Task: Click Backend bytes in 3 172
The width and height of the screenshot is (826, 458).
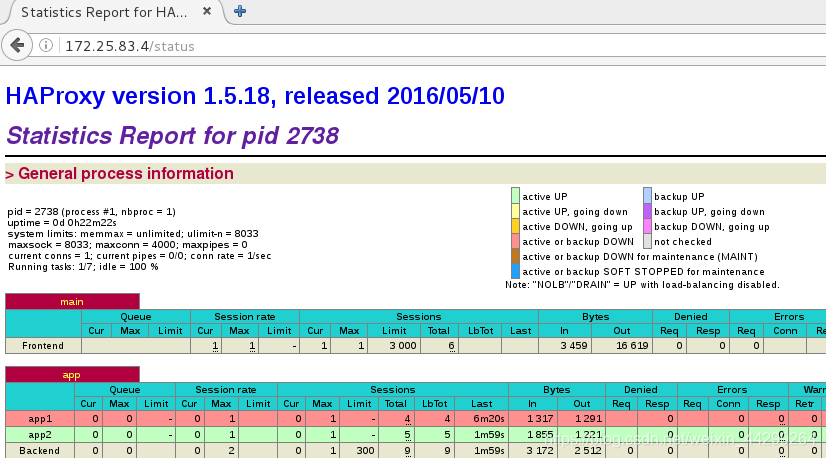Action: 540,451
